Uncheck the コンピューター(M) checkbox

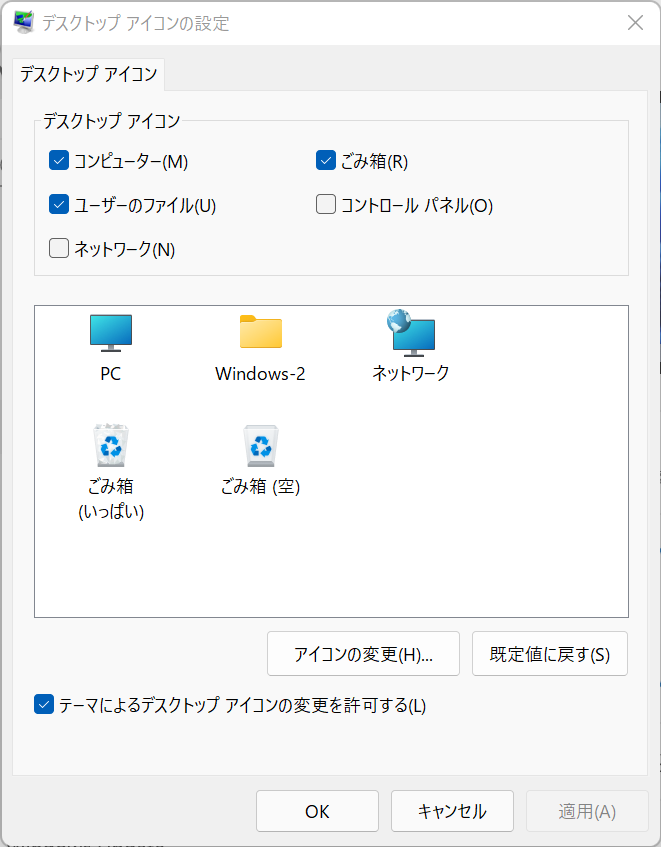[59, 160]
